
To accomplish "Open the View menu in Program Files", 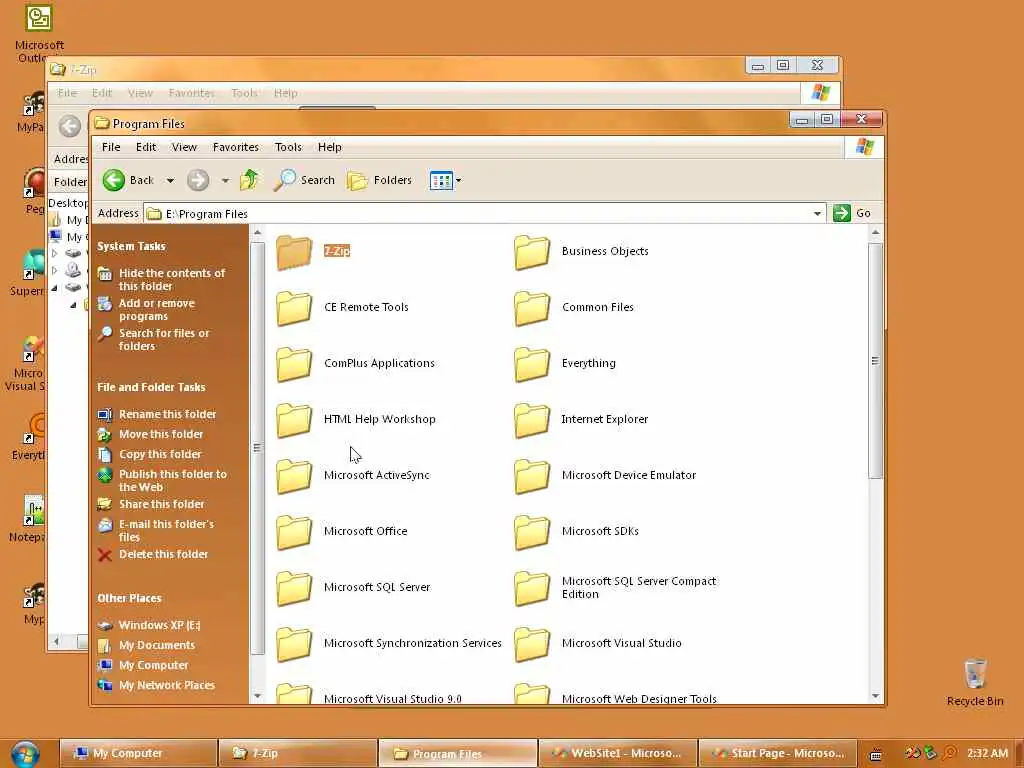I will [184, 147].
